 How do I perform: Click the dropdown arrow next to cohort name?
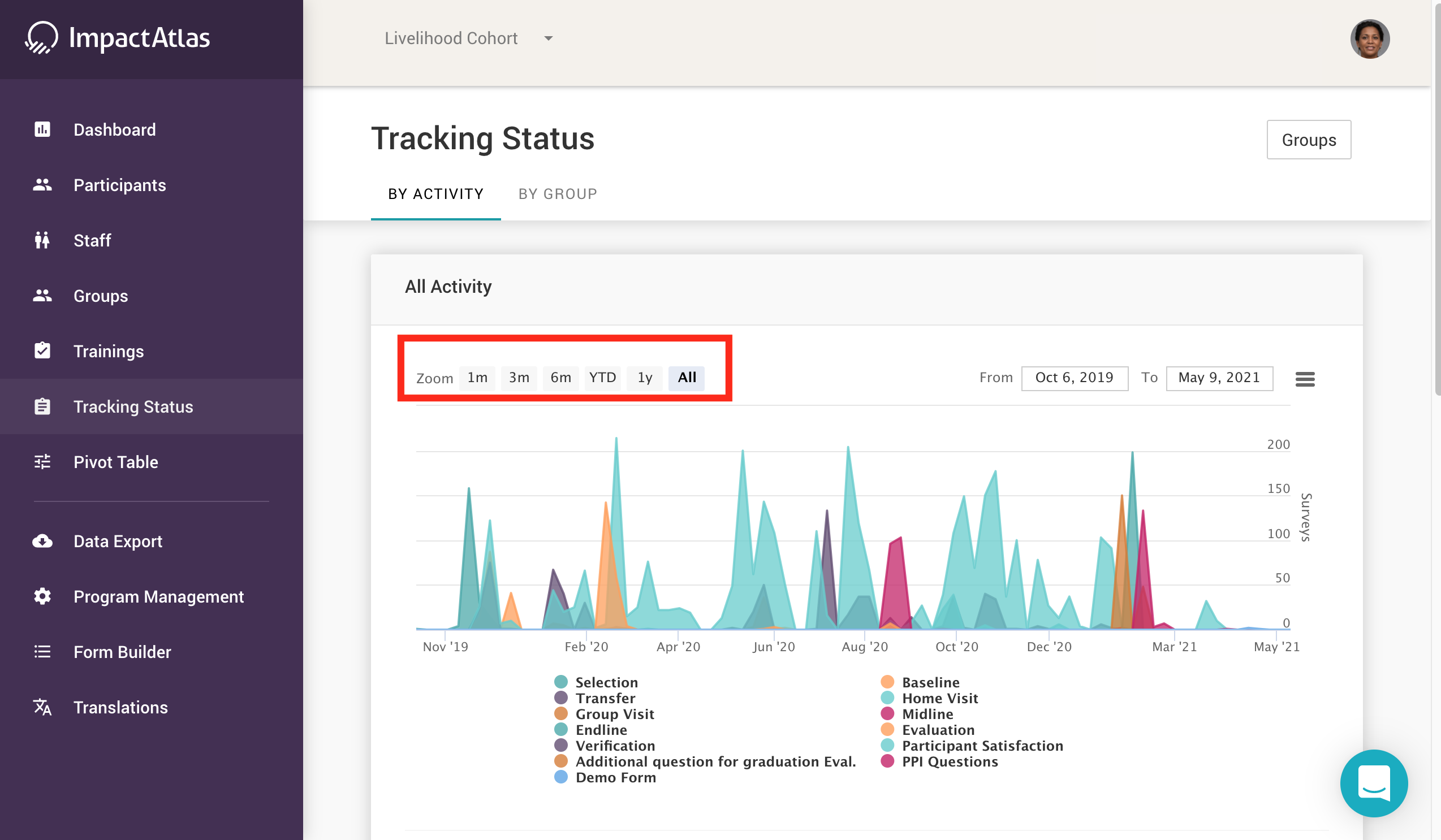tap(549, 38)
